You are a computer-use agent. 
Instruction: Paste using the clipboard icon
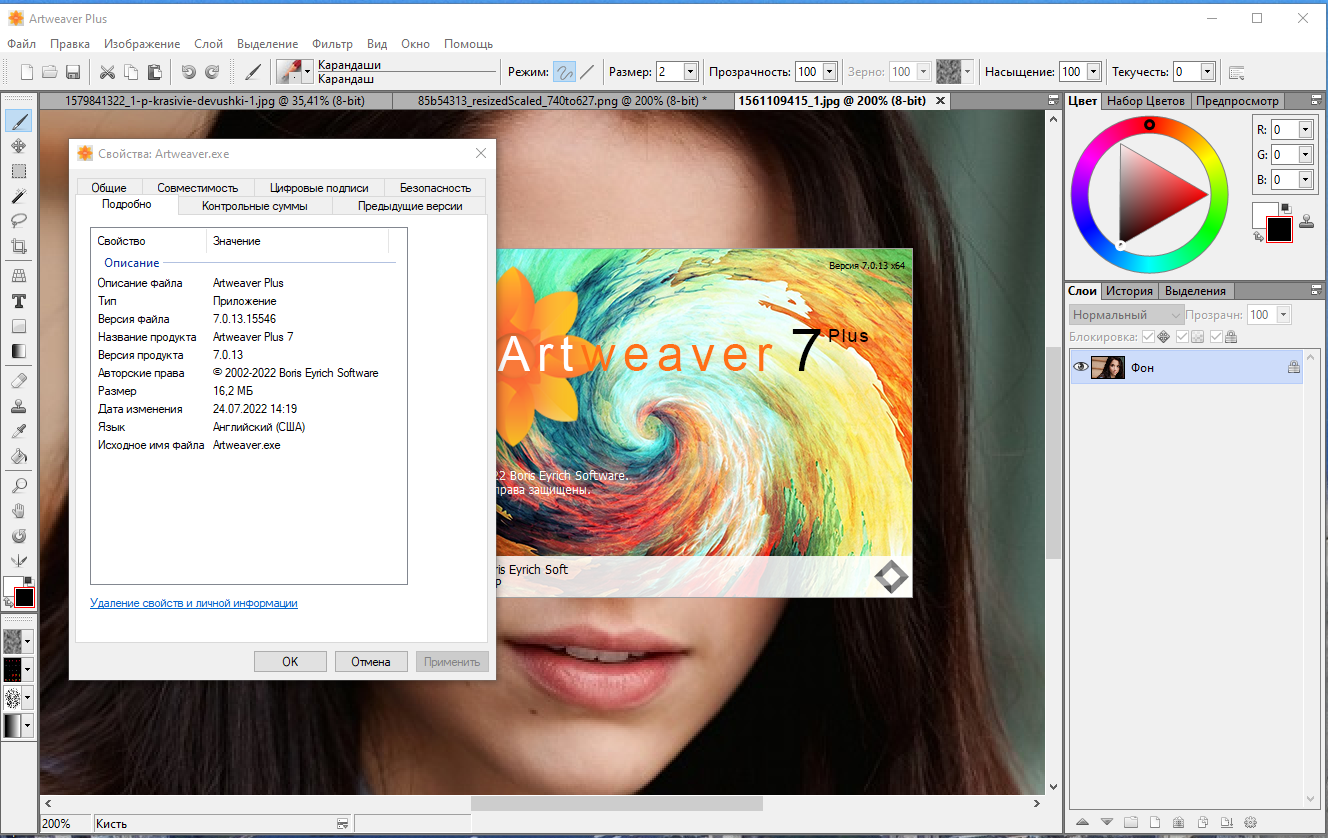(x=154, y=72)
